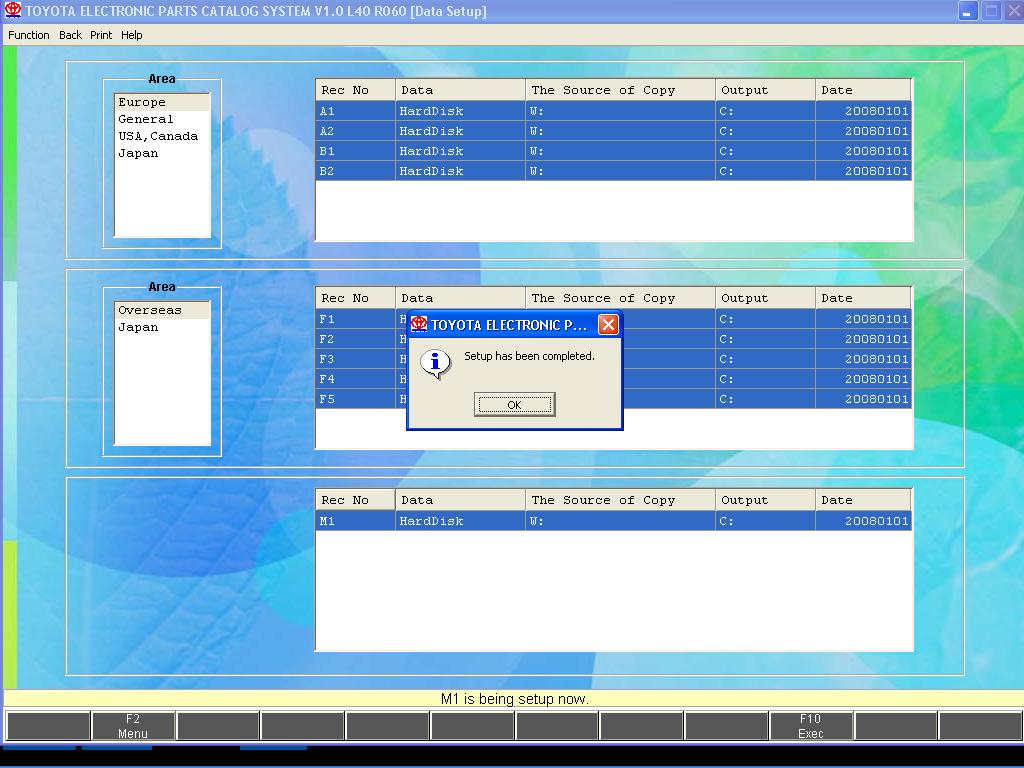Open the Help menu
The width and height of the screenshot is (1024, 768).
click(x=132, y=35)
